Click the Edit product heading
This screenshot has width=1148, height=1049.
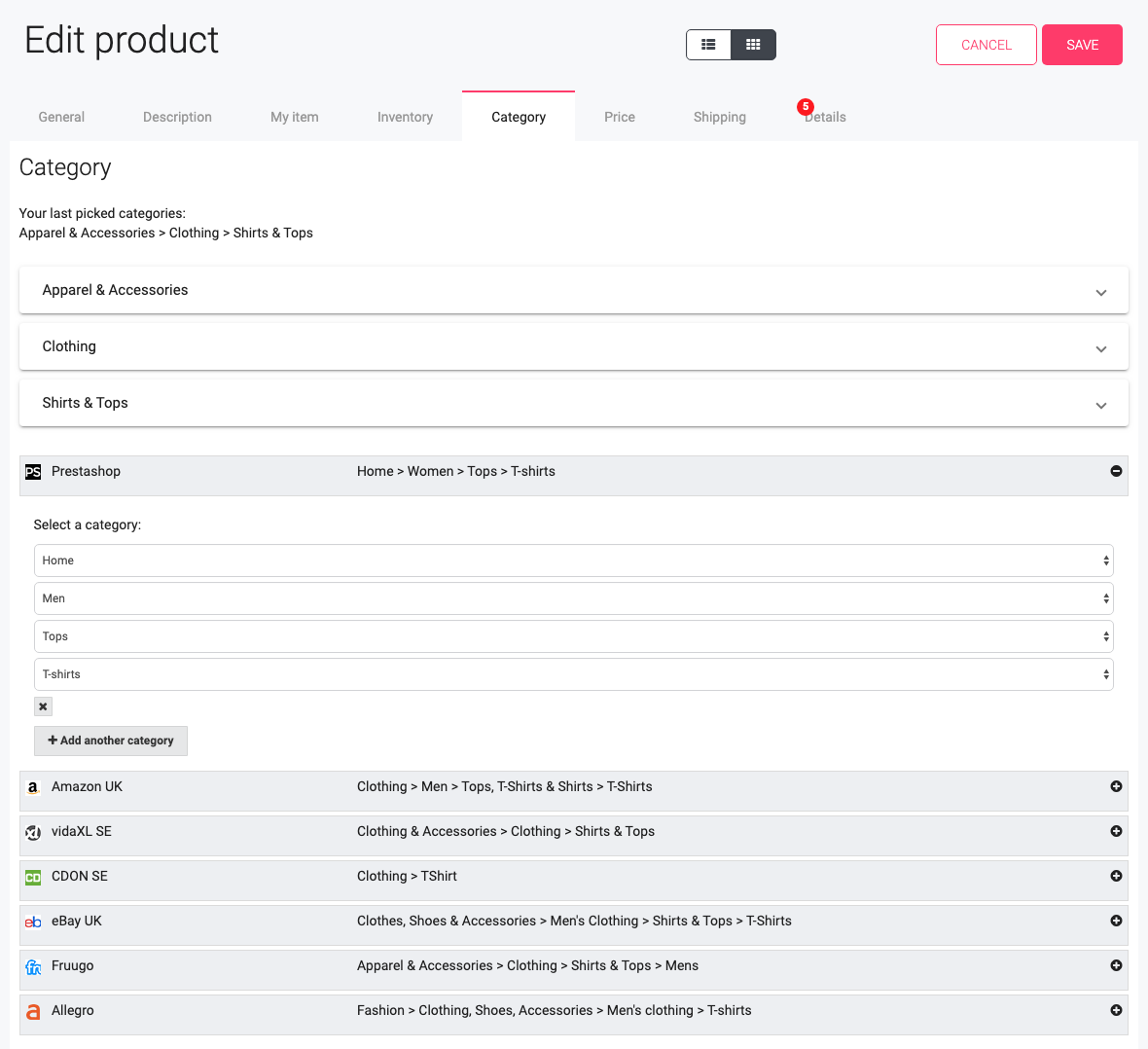click(x=122, y=40)
